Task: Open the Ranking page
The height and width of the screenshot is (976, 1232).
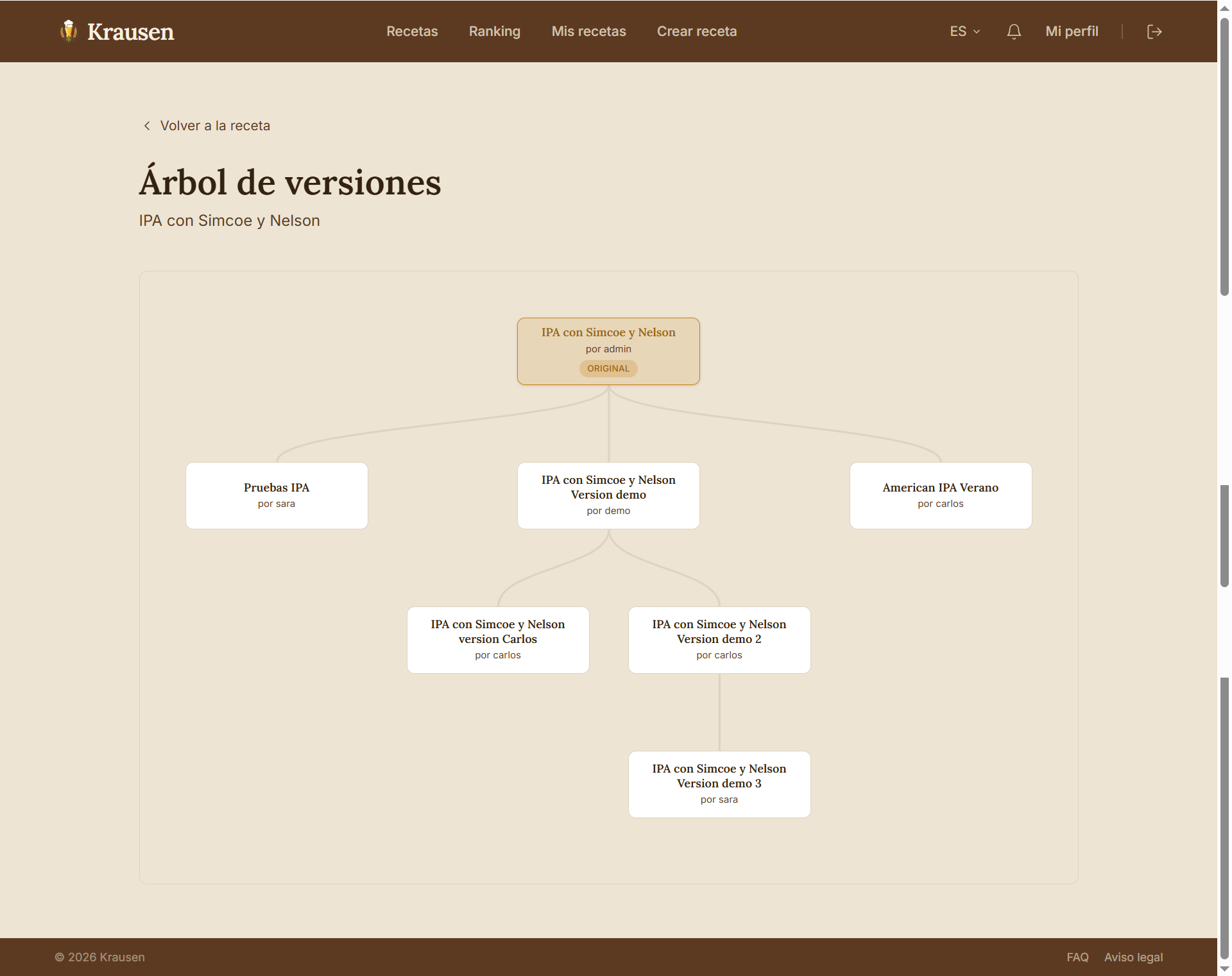Action: click(x=495, y=31)
